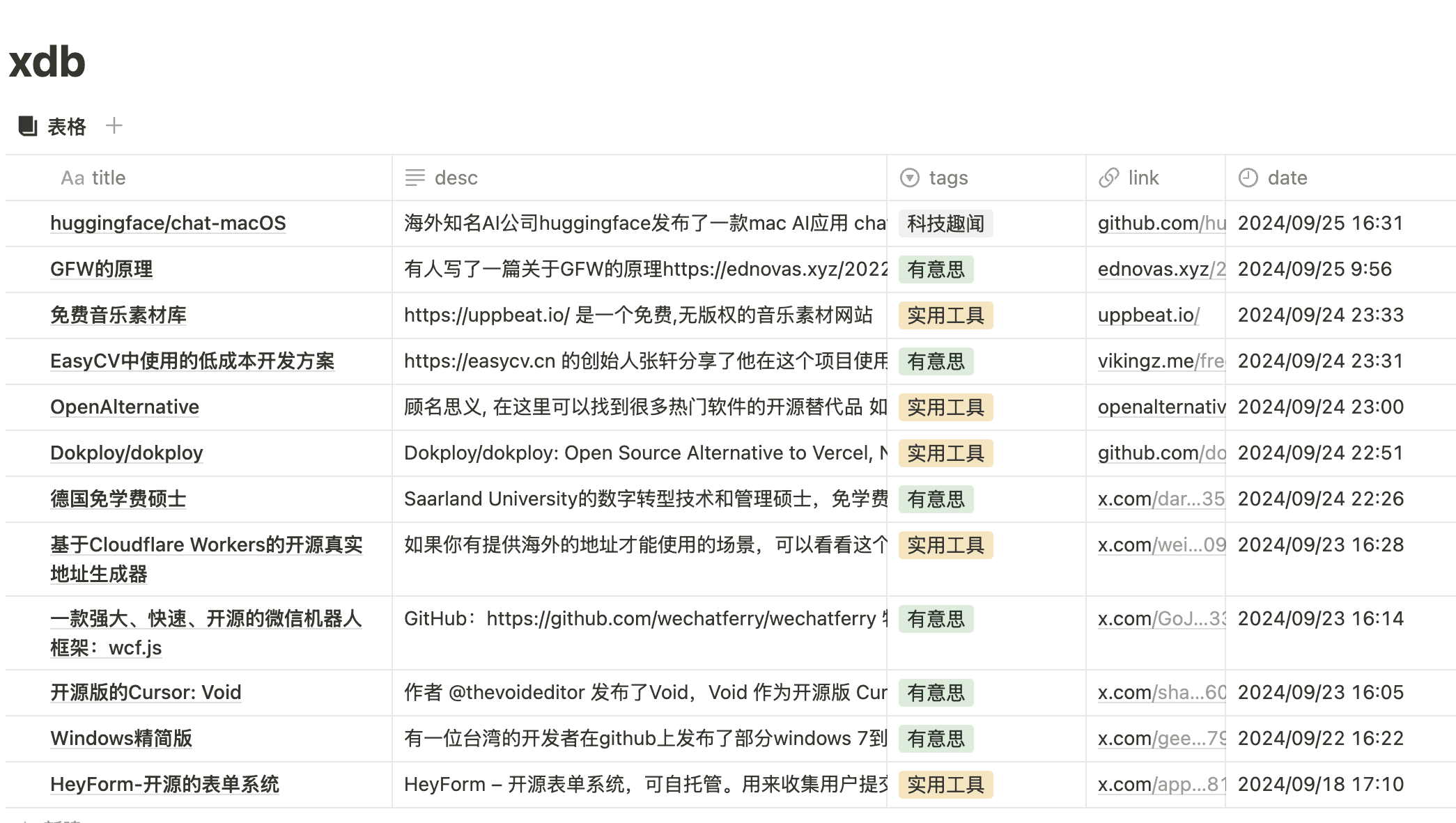Open the 表格 view tab
Screen dimensions: 1456x823
pos(66,127)
